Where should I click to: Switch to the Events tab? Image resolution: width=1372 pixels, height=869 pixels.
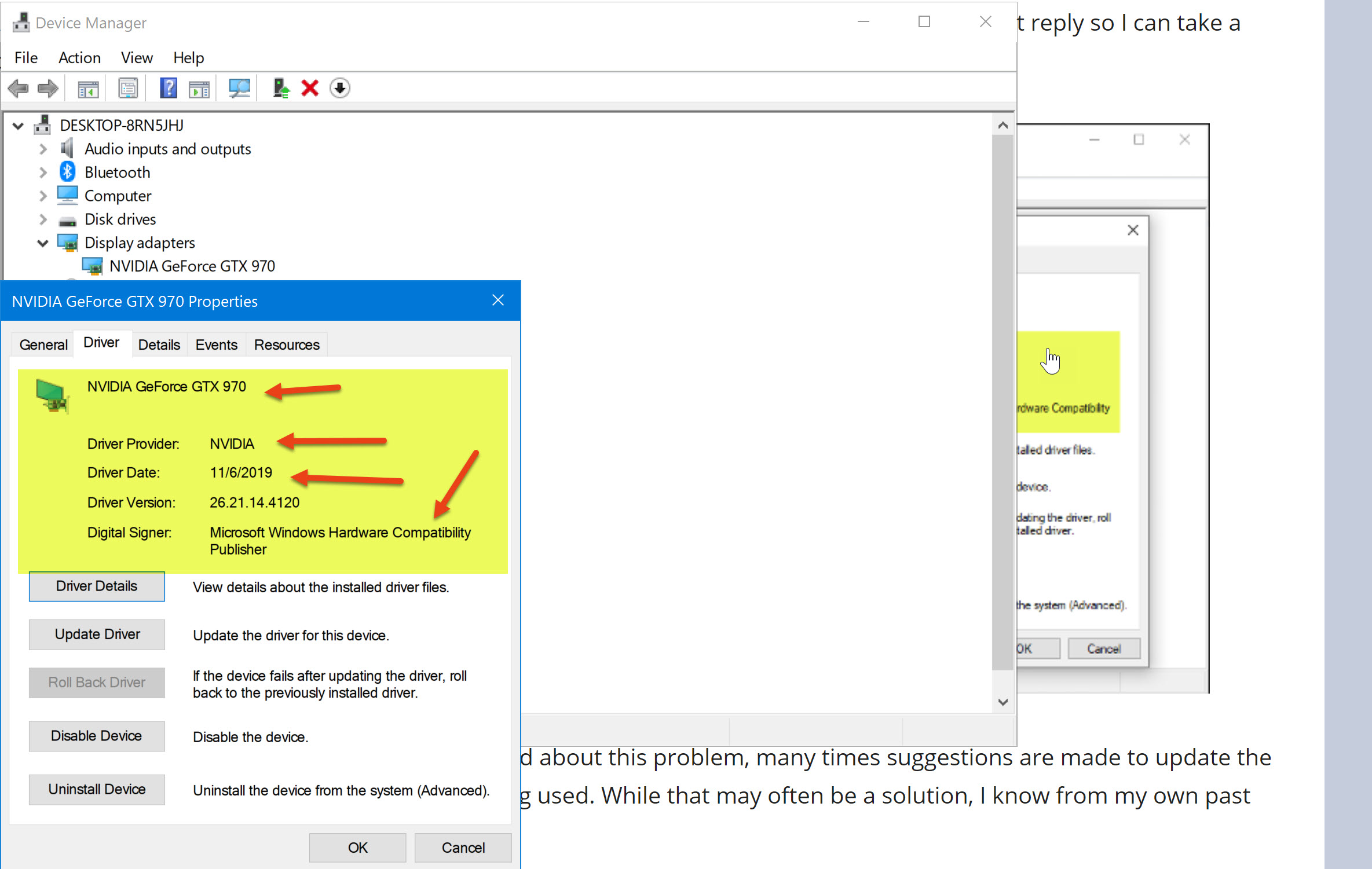coord(217,345)
